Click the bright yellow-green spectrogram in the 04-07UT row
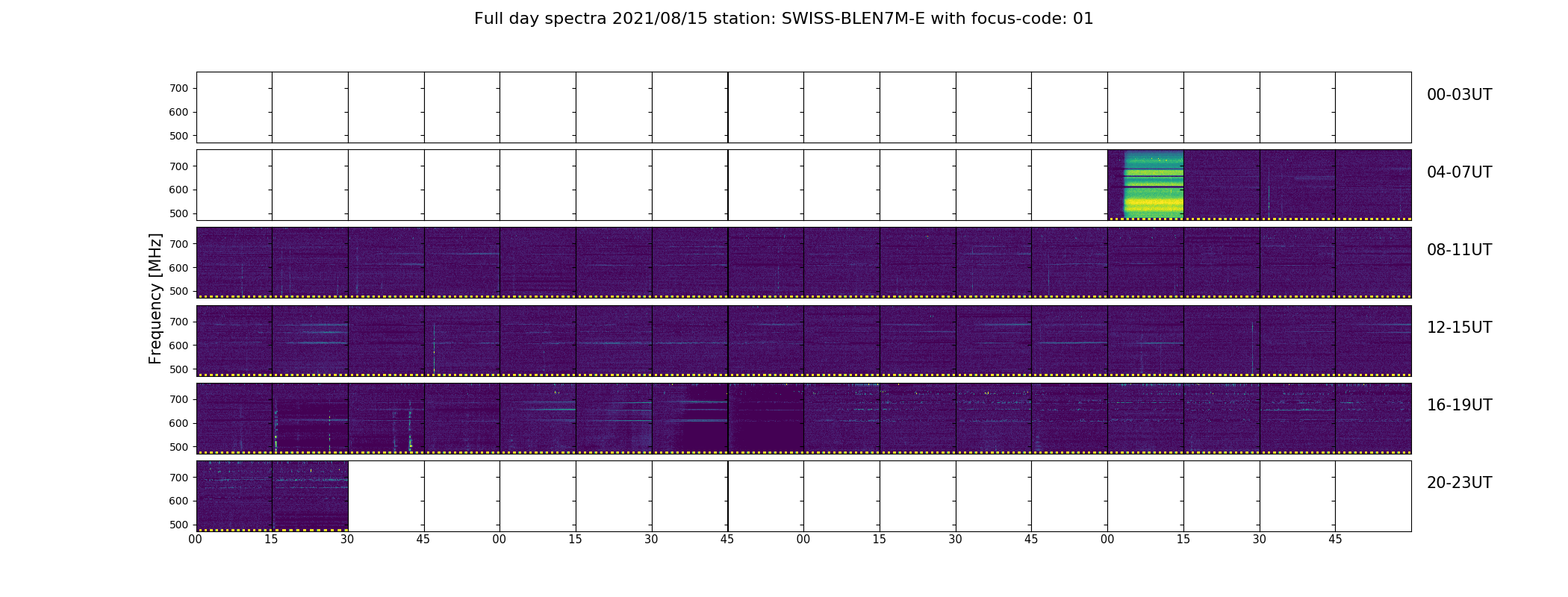 click(x=1145, y=185)
